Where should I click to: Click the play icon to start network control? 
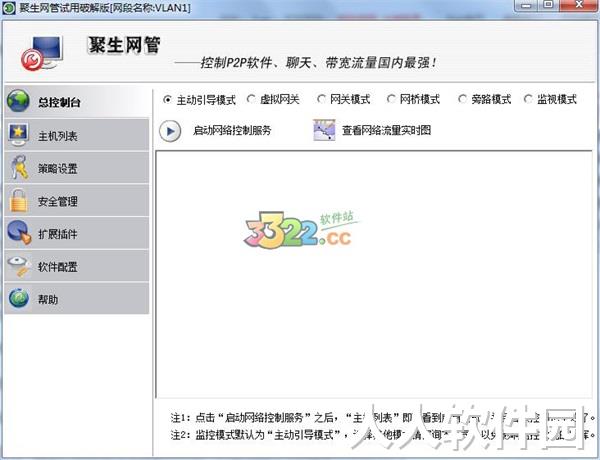170,131
